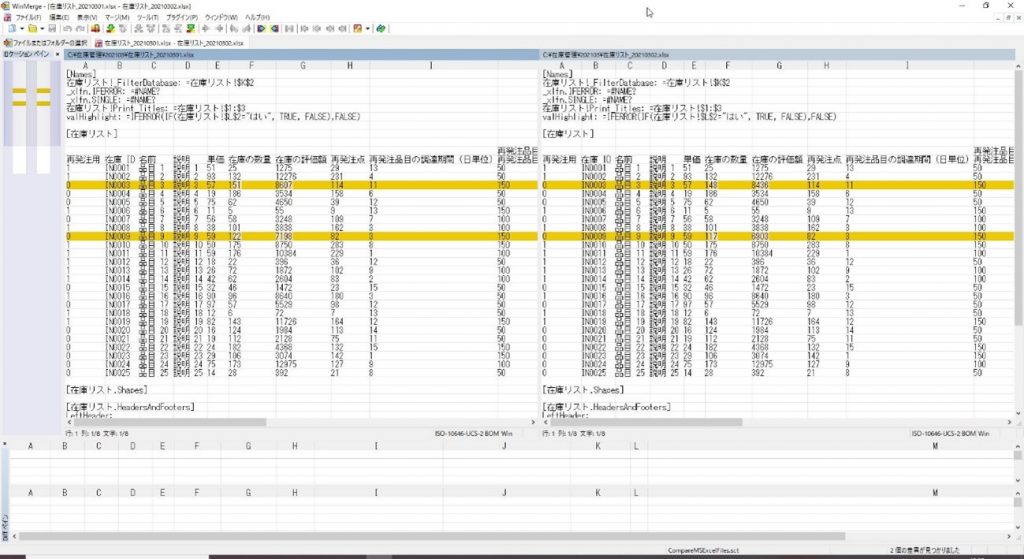Select the 在庫リスト_20210301.xlsx comparison tab
Image resolution: width=1024 pixels, height=559 pixels.
[x=170, y=43]
